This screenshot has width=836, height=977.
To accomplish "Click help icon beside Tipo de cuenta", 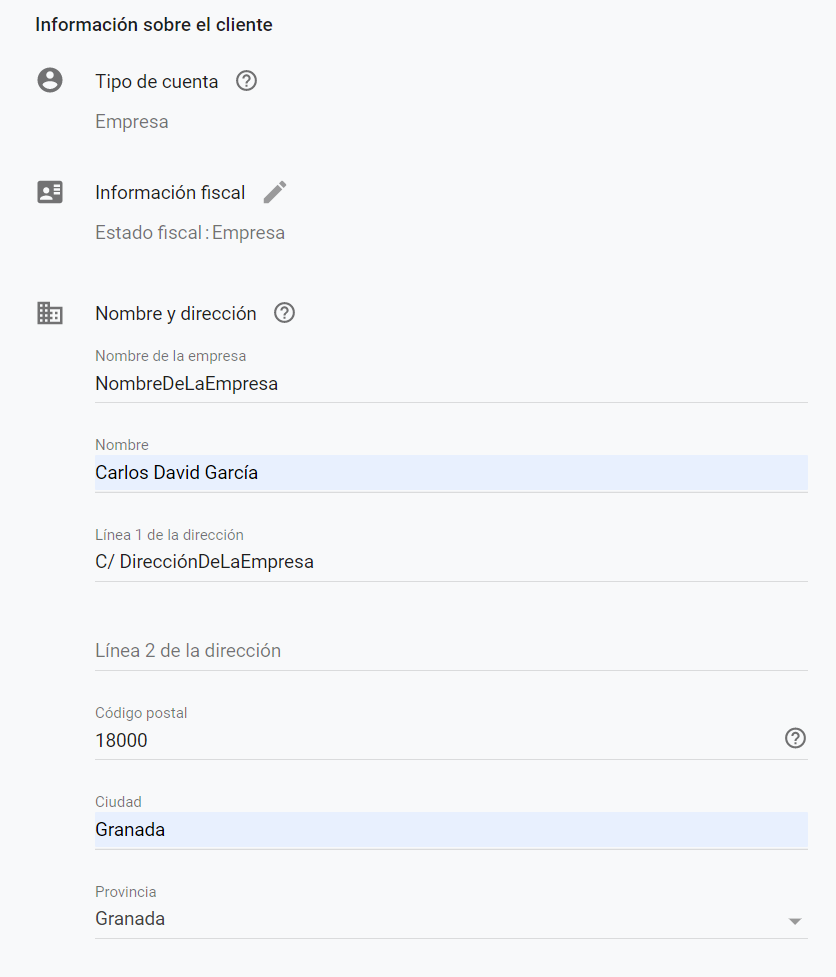I will [246, 81].
